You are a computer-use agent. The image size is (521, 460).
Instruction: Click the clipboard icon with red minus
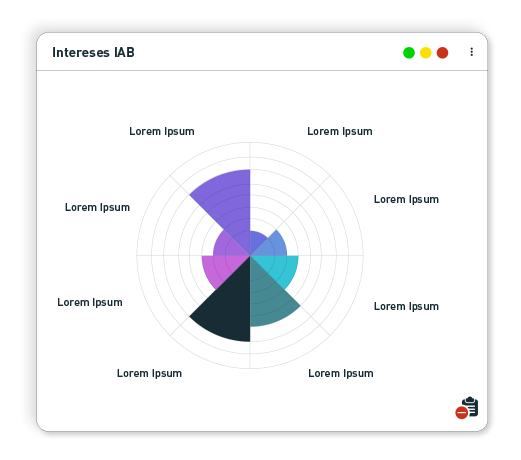[467, 407]
